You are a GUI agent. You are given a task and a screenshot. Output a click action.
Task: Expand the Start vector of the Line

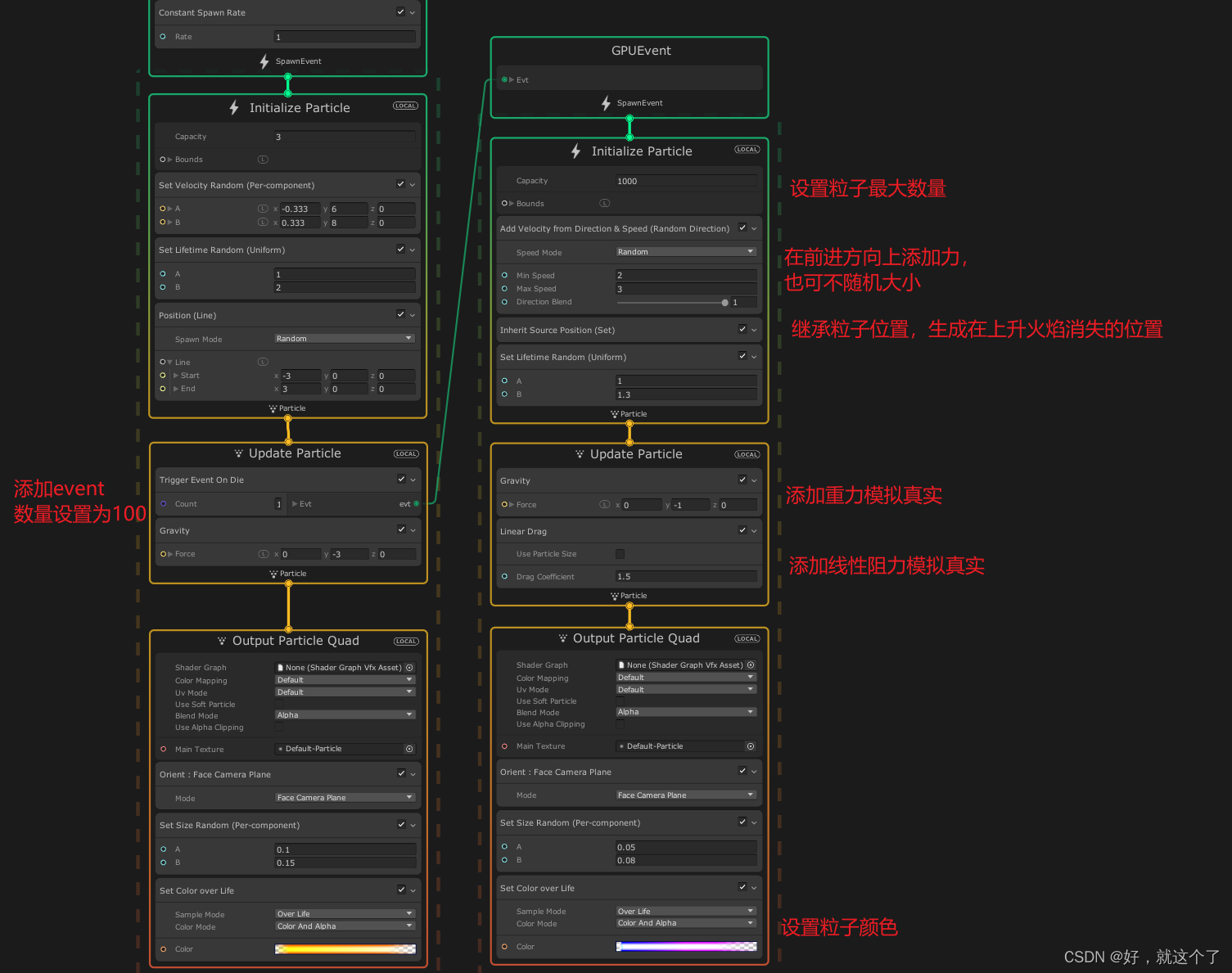176,376
